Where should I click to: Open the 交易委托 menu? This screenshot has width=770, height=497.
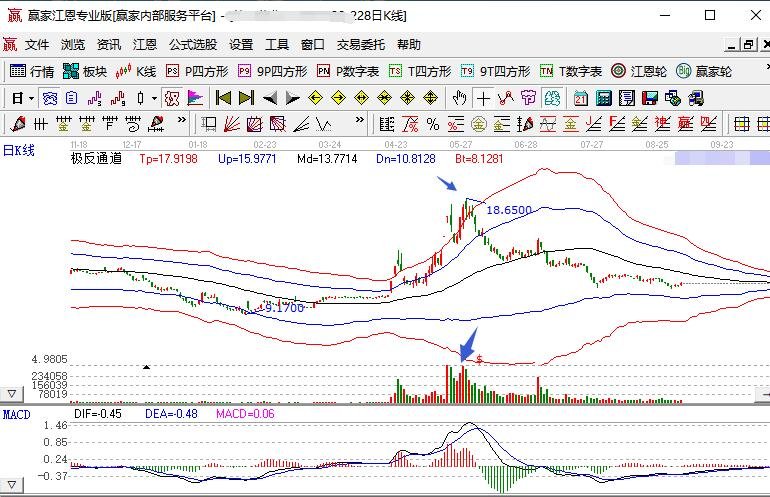(x=360, y=45)
